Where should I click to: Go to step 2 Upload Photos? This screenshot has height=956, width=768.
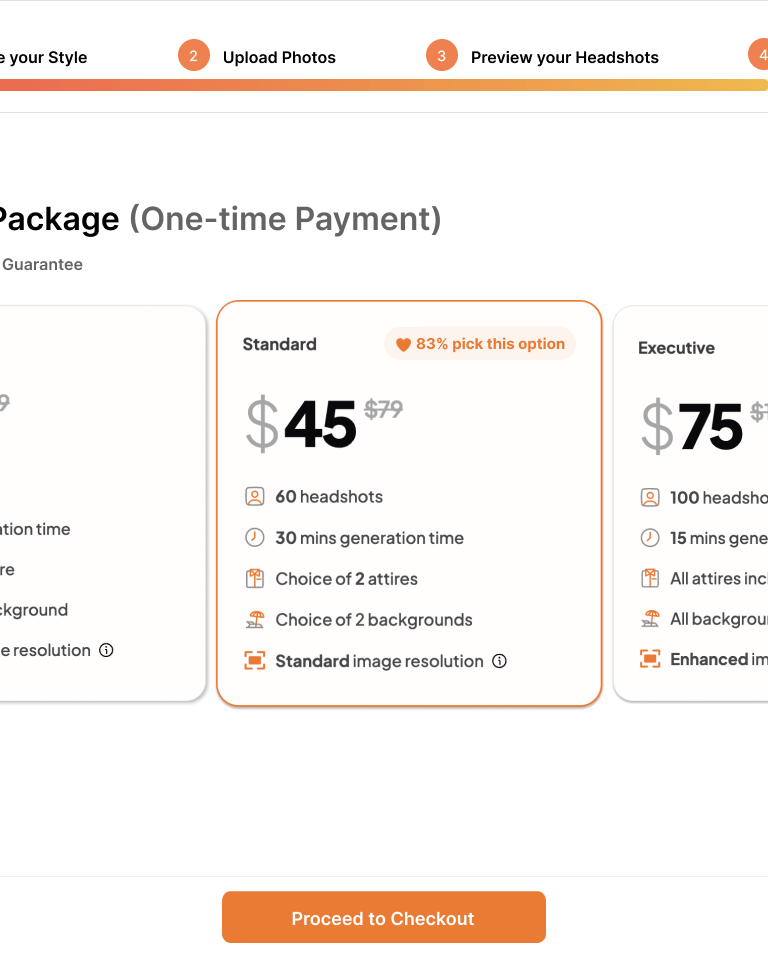[279, 57]
